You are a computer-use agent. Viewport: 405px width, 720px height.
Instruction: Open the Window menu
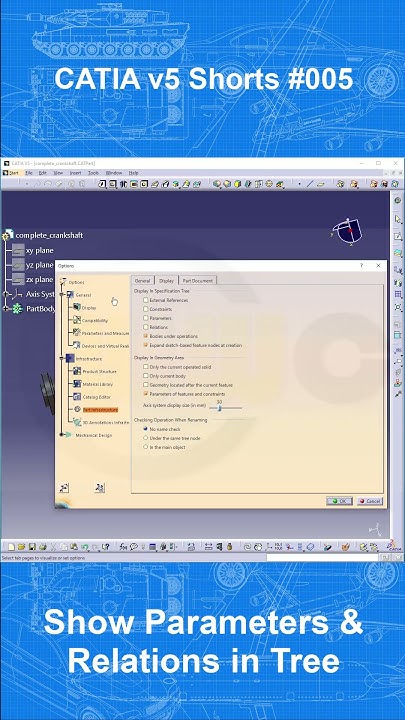(114, 173)
